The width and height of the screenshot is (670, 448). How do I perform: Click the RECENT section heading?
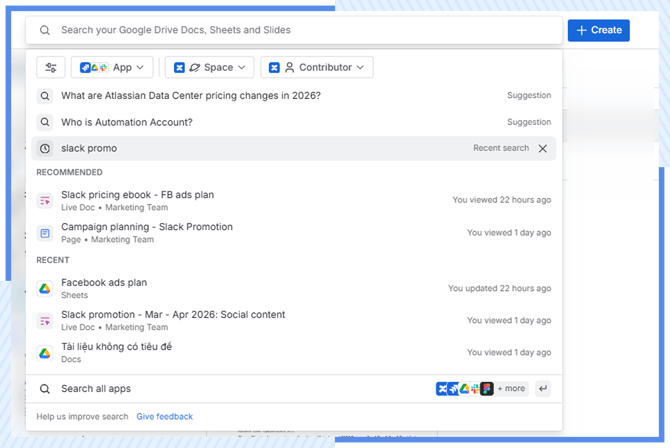click(x=53, y=260)
